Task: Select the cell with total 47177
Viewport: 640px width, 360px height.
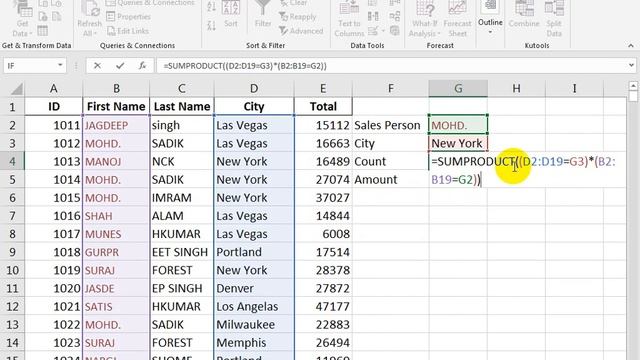Action: pos(323,307)
